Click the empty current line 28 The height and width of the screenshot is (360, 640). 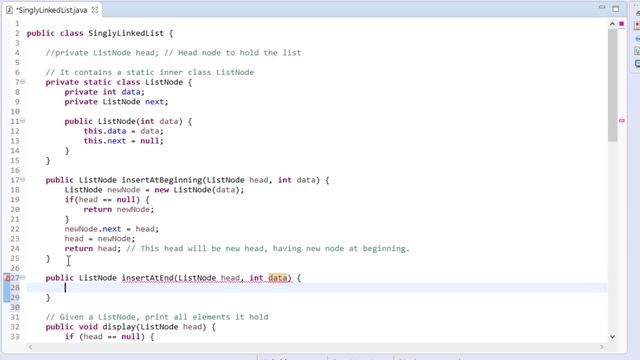pos(317,288)
